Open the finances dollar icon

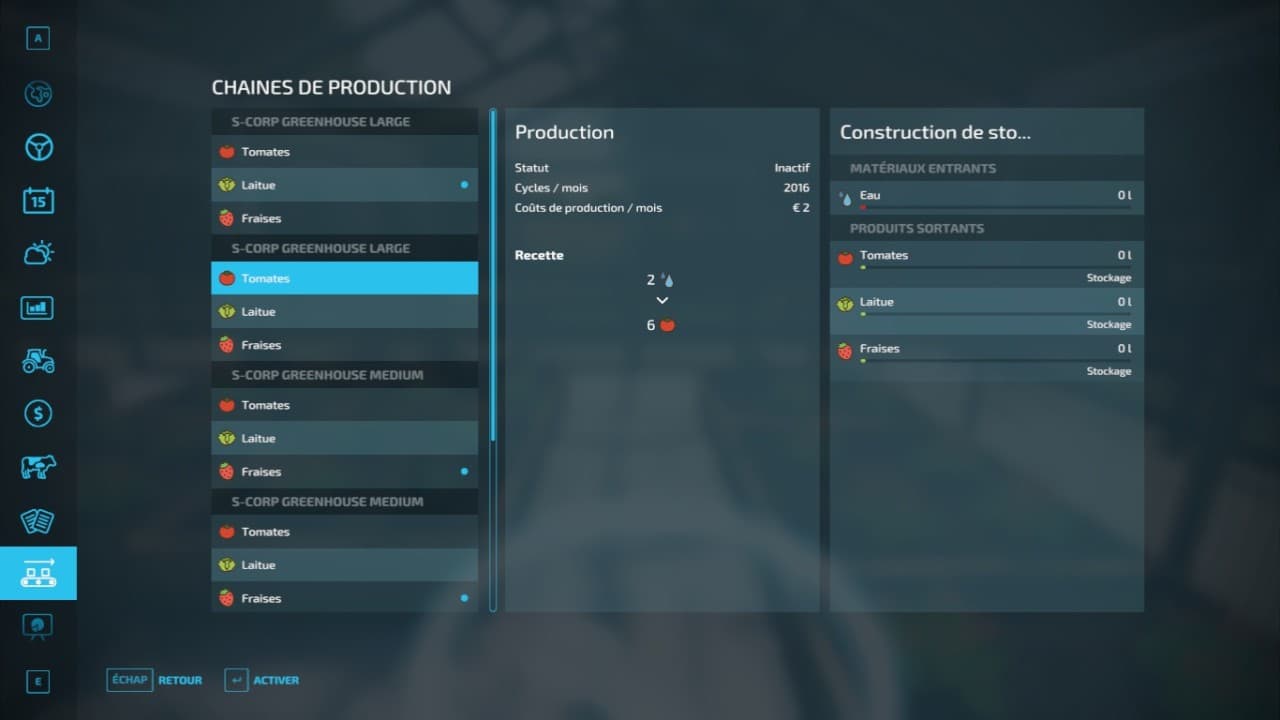coord(38,413)
